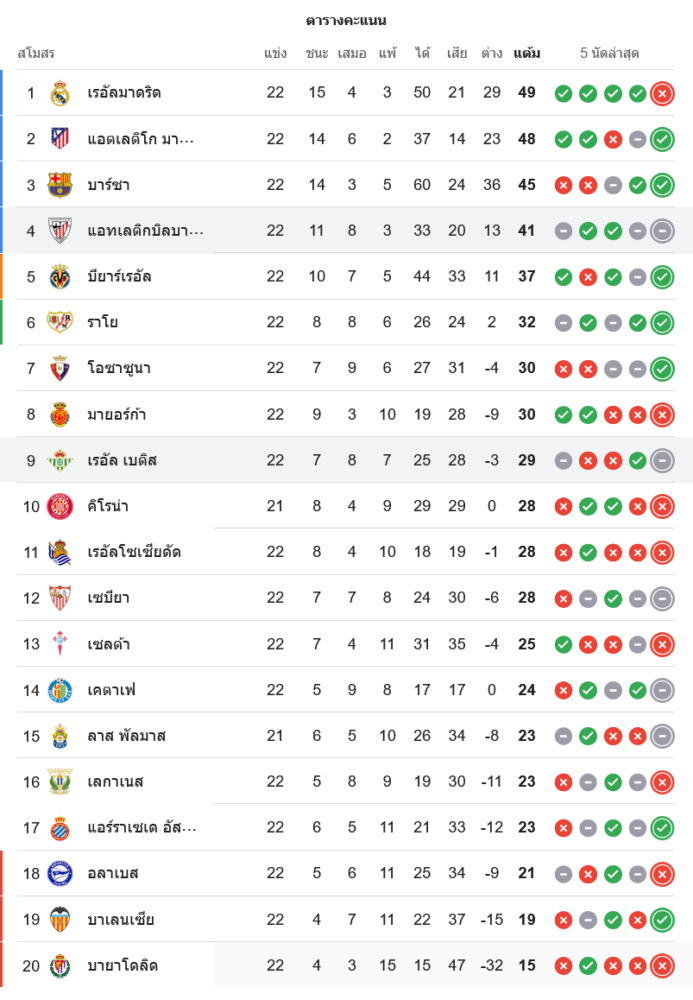Open the เรอัลมาดริด team link

[124, 93]
